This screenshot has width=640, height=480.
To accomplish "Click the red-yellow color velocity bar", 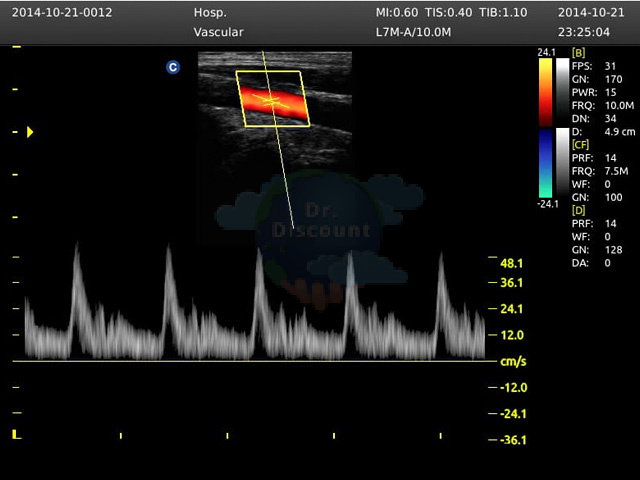I will point(545,92).
